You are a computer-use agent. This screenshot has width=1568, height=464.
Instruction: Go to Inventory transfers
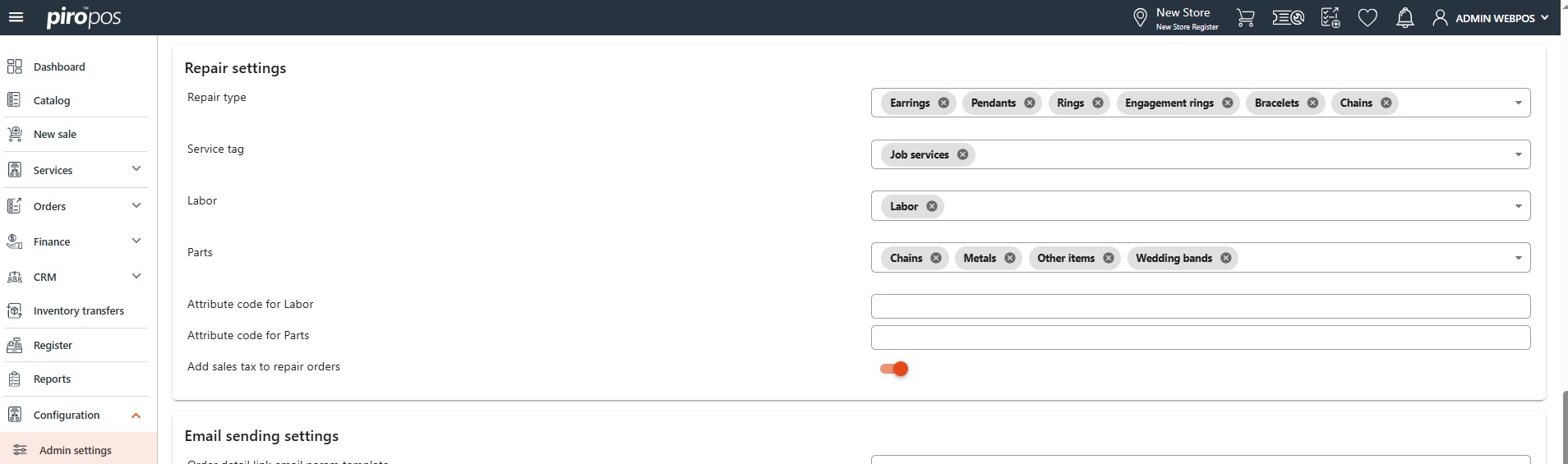[x=78, y=310]
